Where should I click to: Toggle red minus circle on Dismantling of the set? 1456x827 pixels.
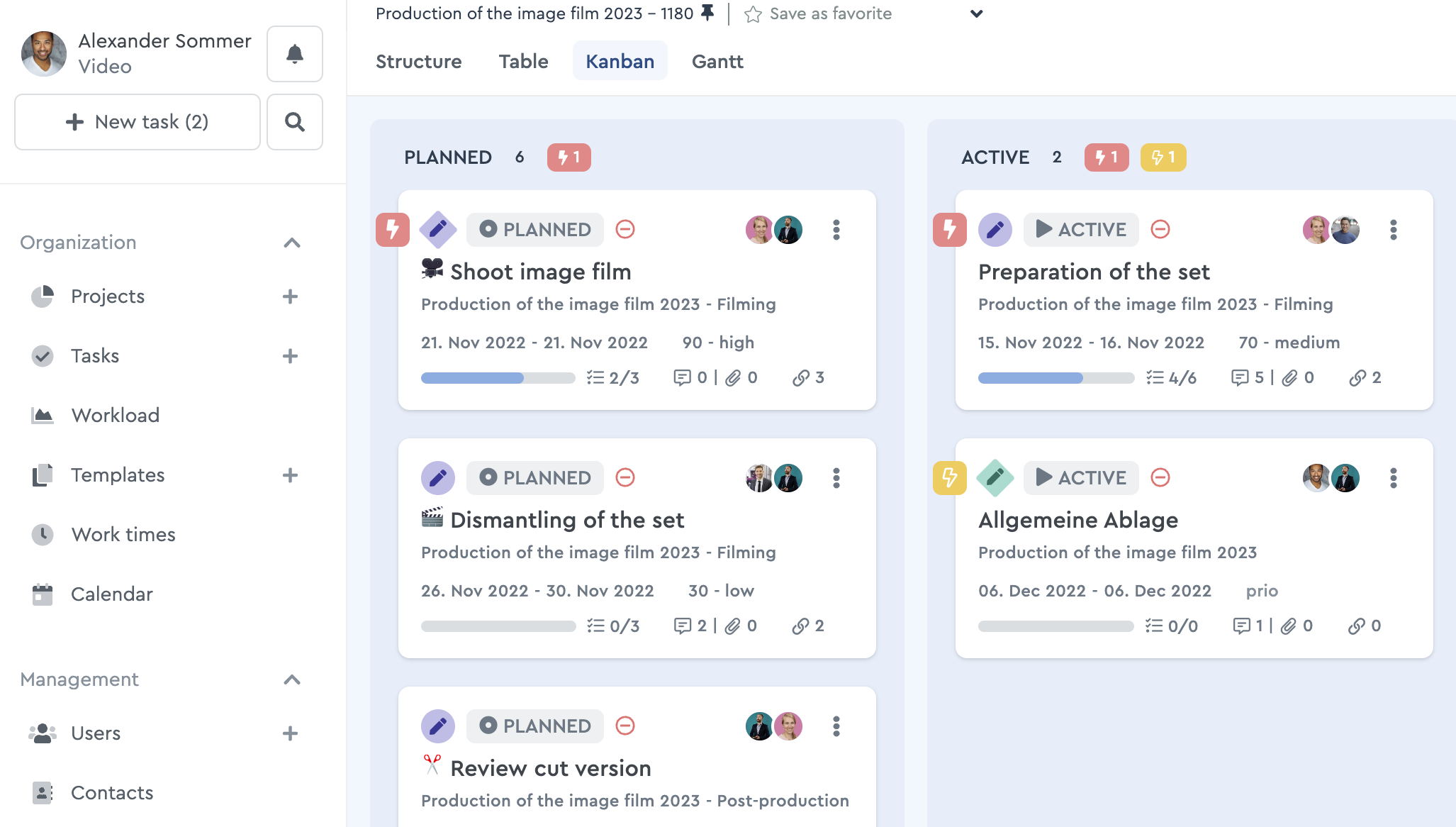(x=625, y=478)
